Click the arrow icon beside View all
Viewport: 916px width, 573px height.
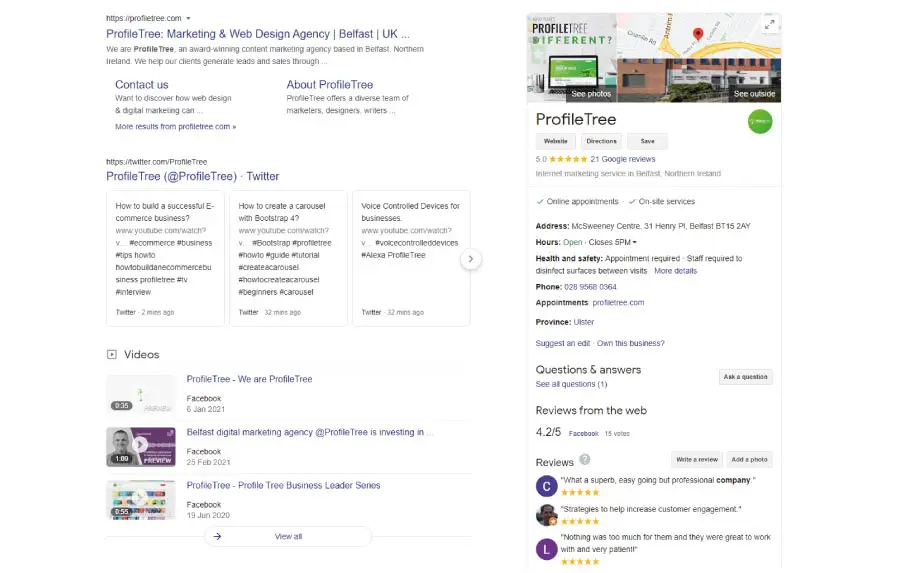(x=217, y=536)
